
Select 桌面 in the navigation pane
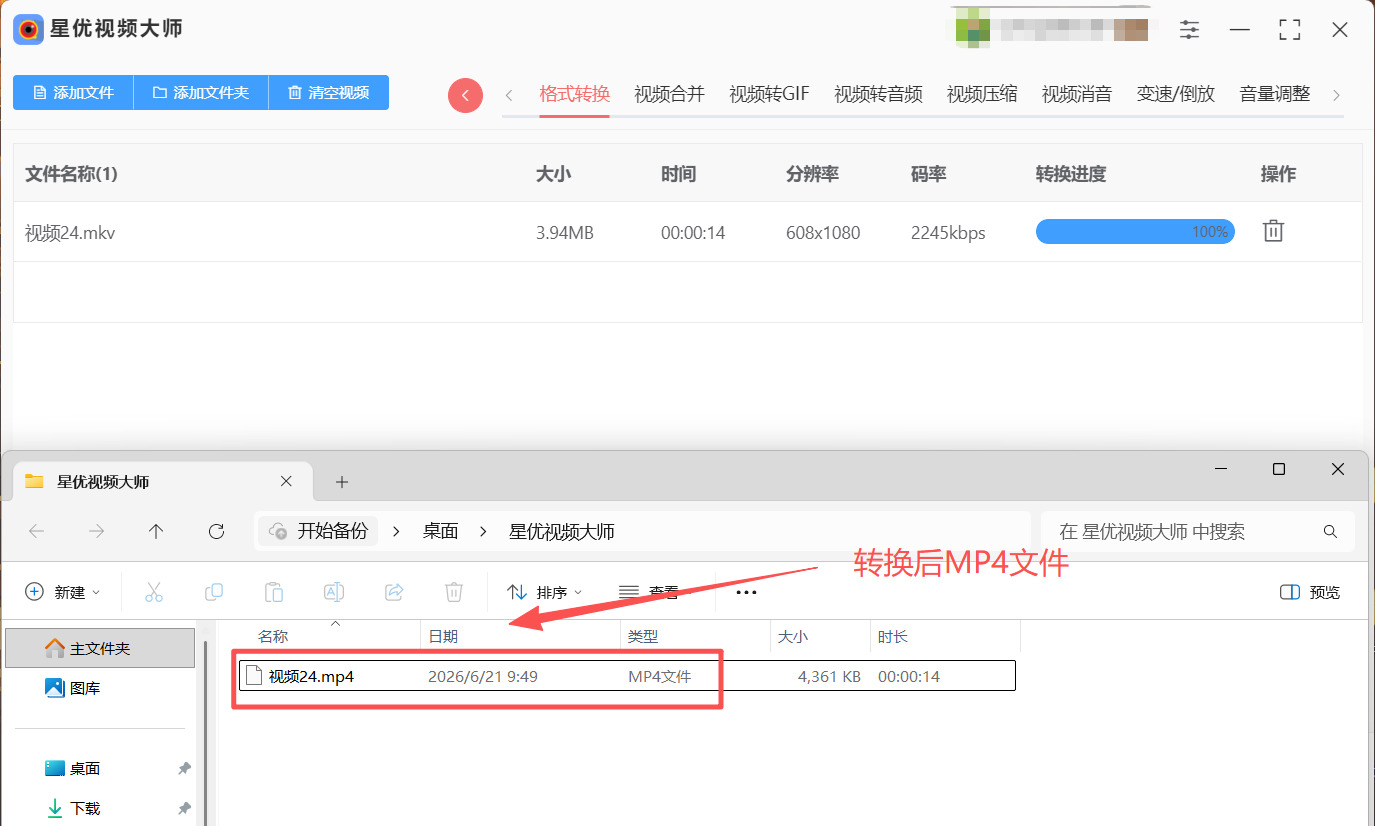85,768
